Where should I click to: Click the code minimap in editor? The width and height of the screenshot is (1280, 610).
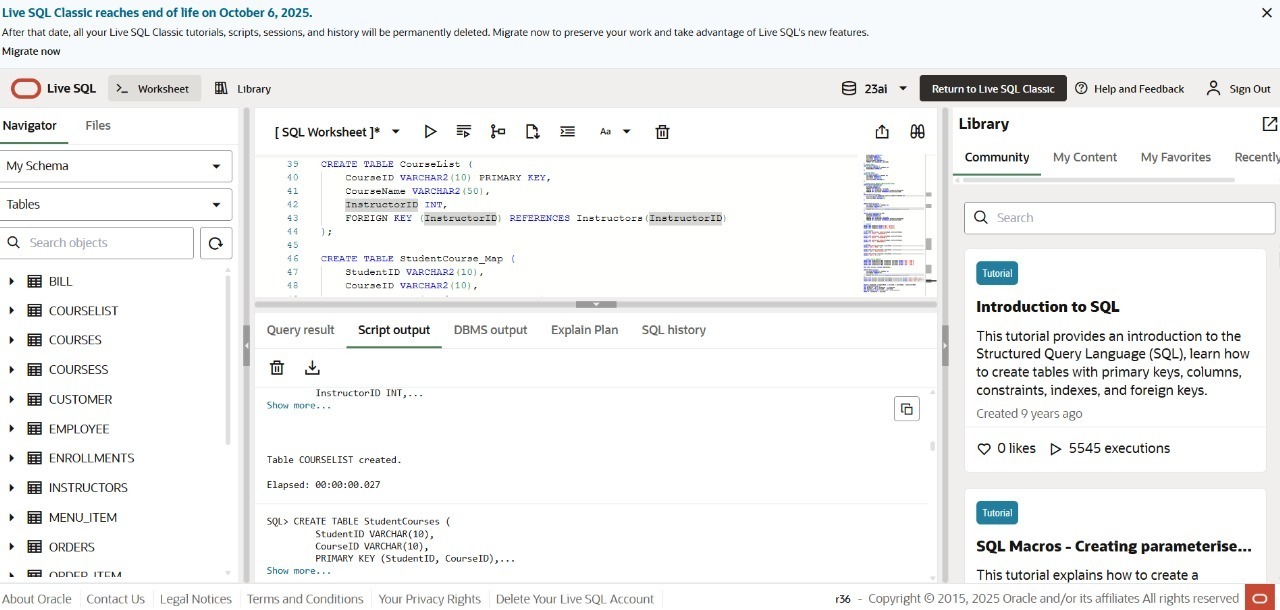tap(895, 225)
